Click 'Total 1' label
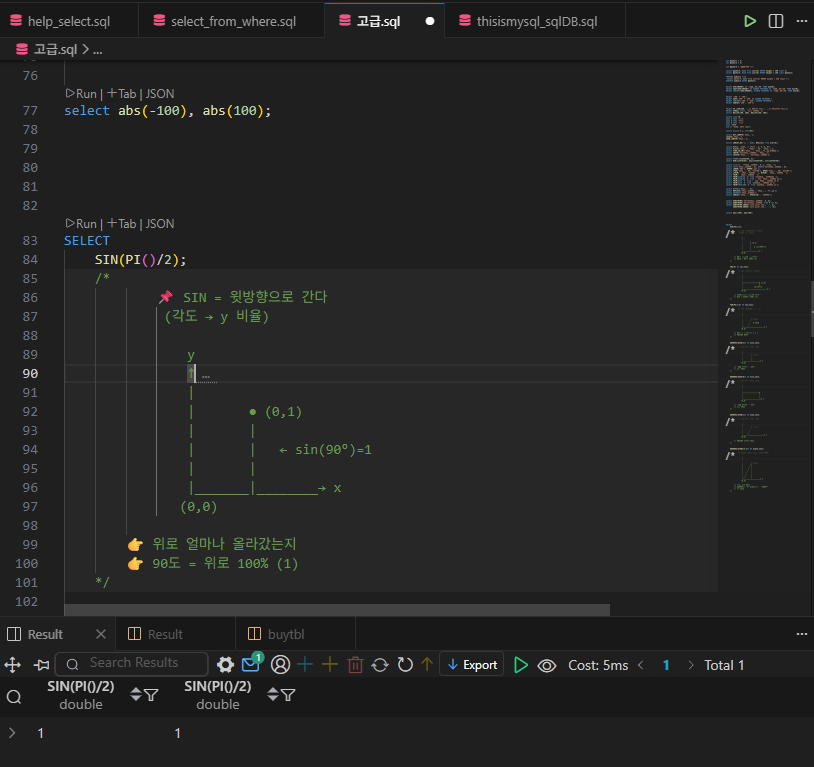 tap(724, 665)
